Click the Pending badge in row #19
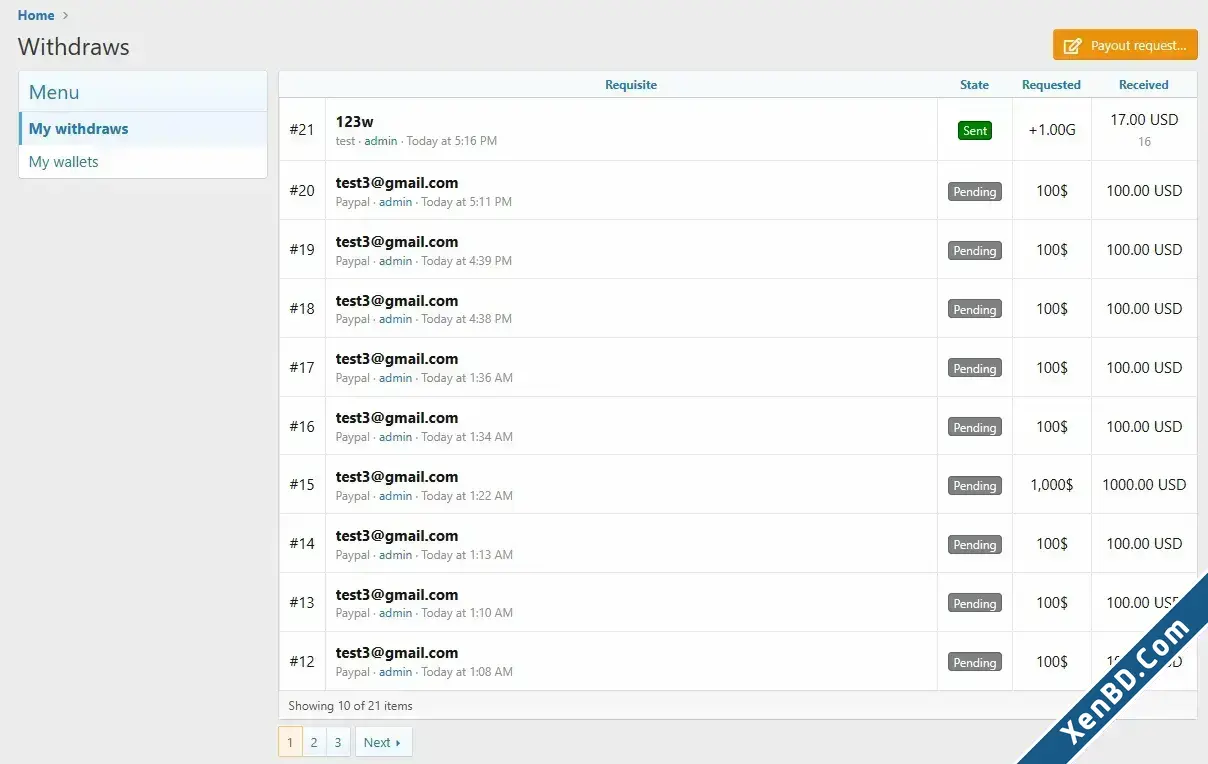This screenshot has width=1208, height=764. point(975,251)
